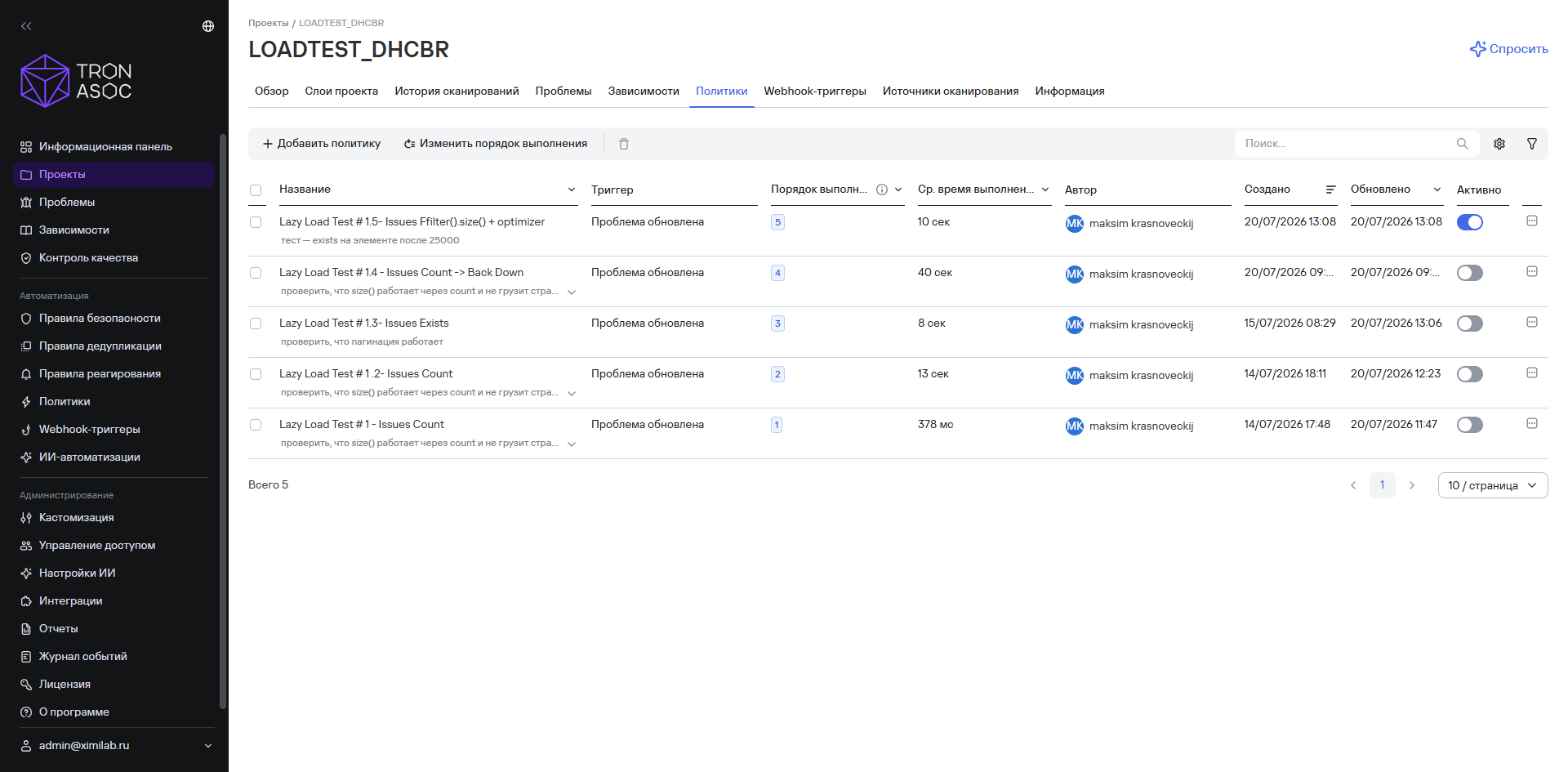Collapse the sidebar with the double-chevron icon
Screen dimensions: 1568x772
(x=26, y=26)
